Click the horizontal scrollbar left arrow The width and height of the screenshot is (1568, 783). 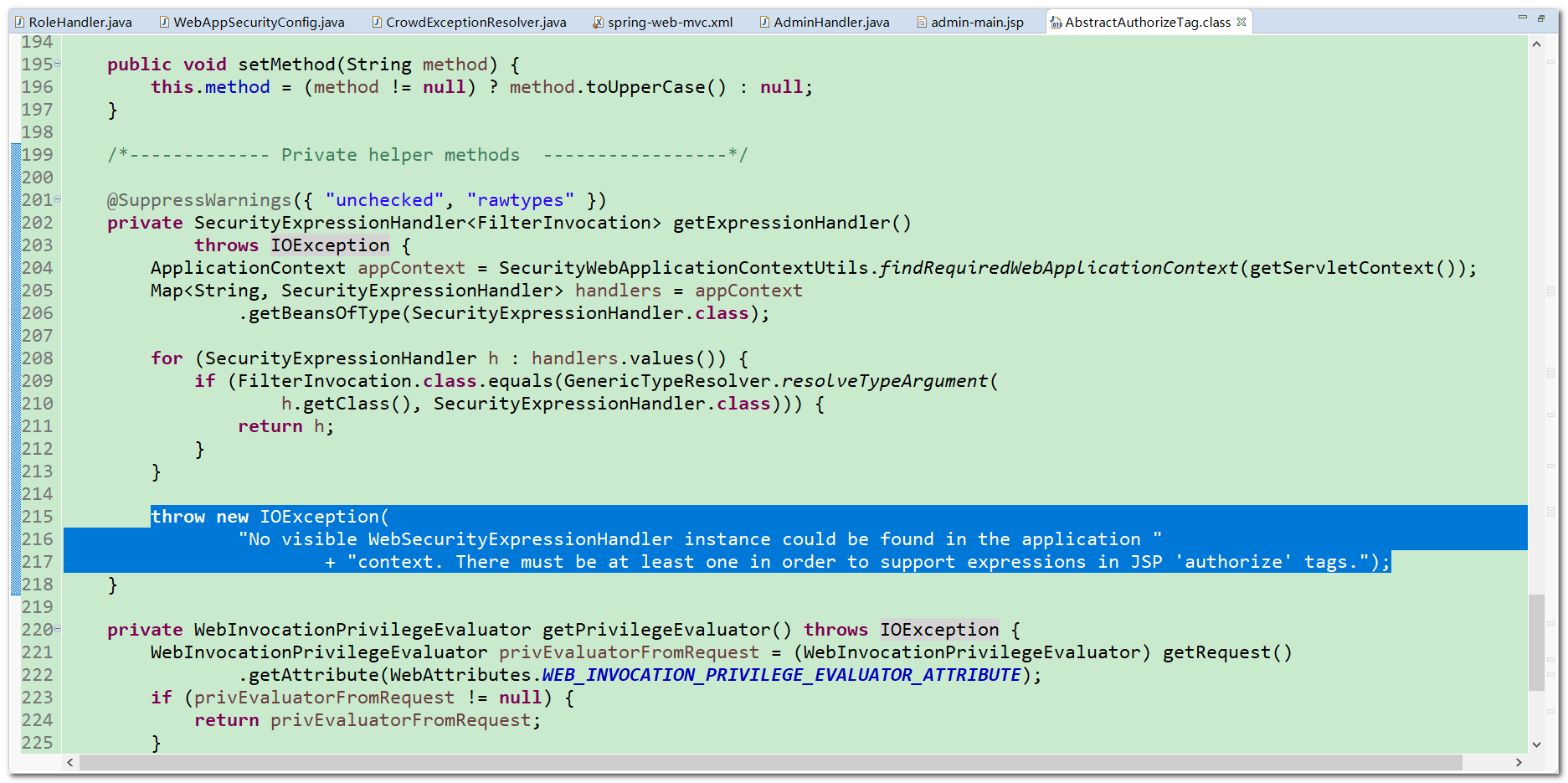70,763
